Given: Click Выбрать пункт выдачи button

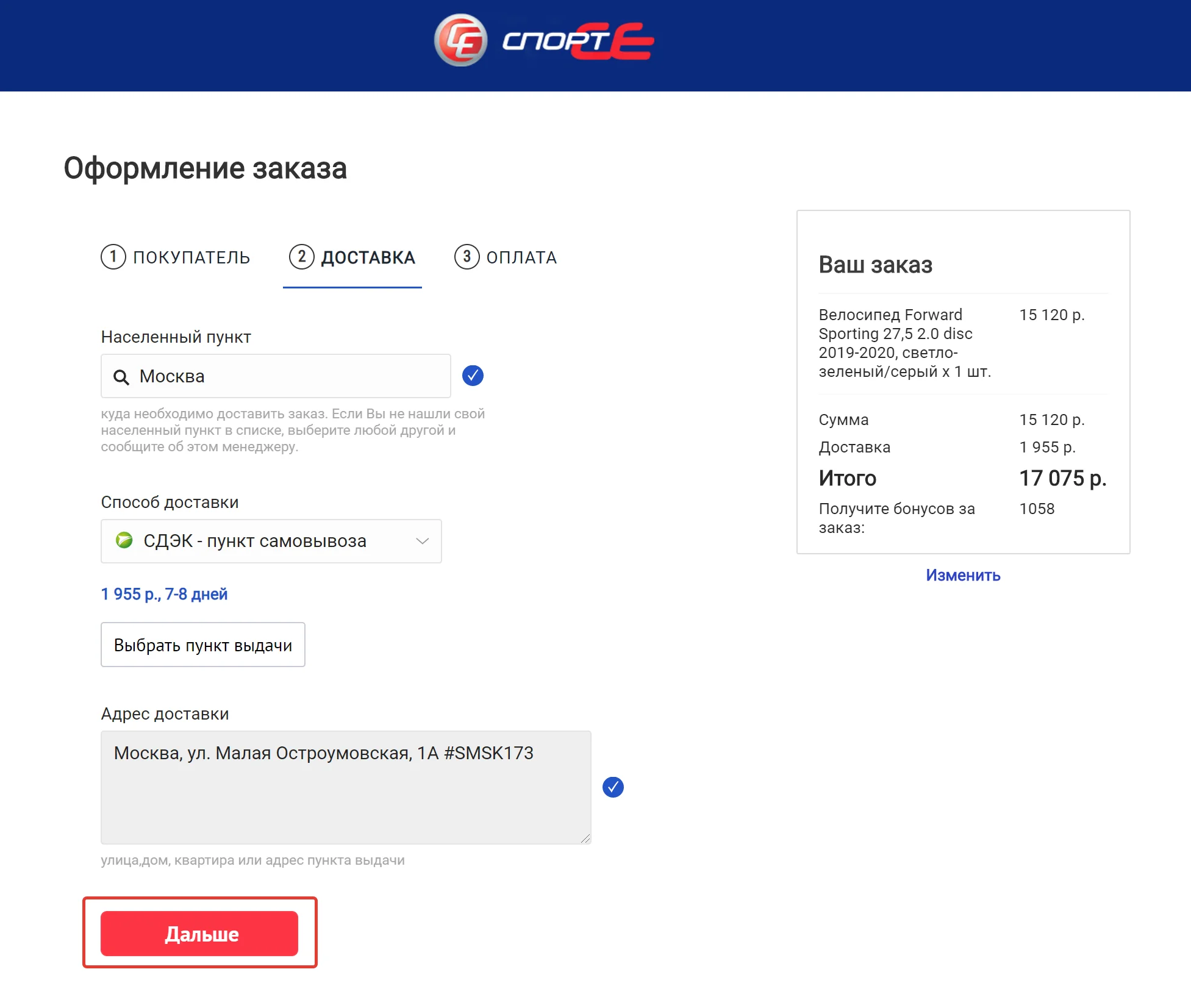Looking at the screenshot, I should point(202,645).
